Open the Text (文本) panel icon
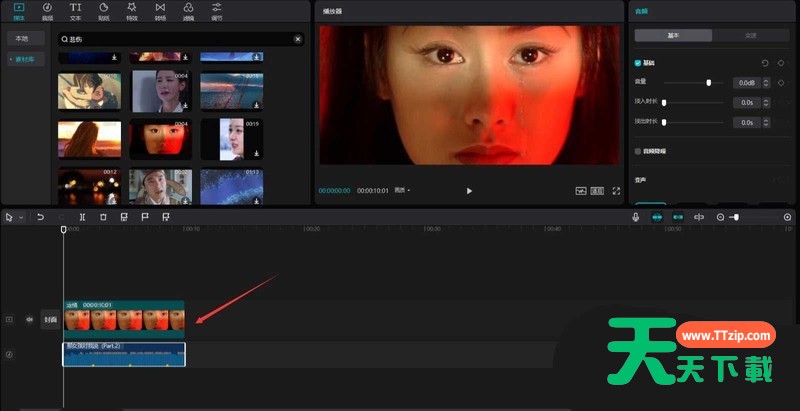The height and width of the screenshot is (411, 800). 76,11
